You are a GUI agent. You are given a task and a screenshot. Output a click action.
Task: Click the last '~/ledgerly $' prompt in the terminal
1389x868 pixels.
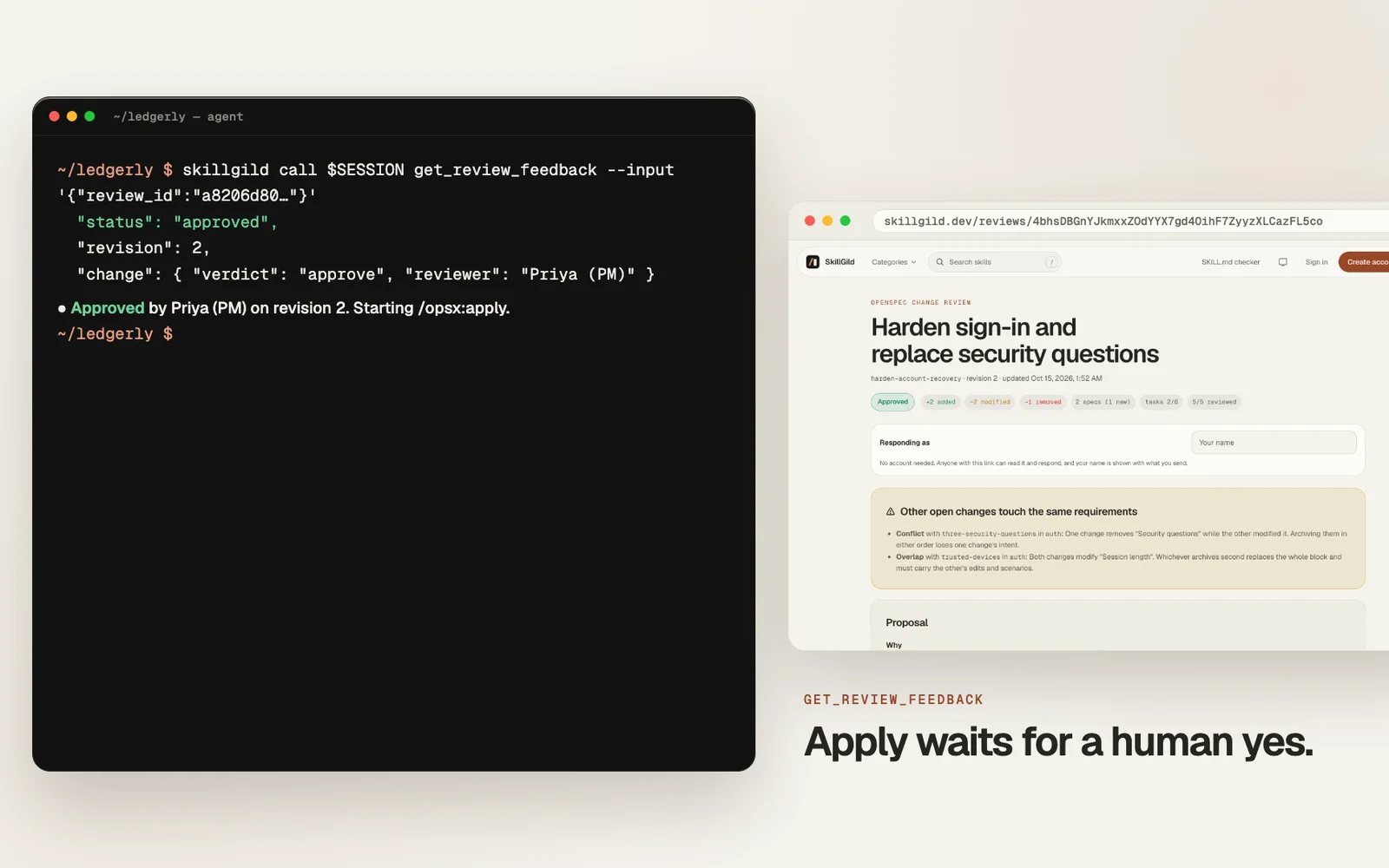(115, 334)
